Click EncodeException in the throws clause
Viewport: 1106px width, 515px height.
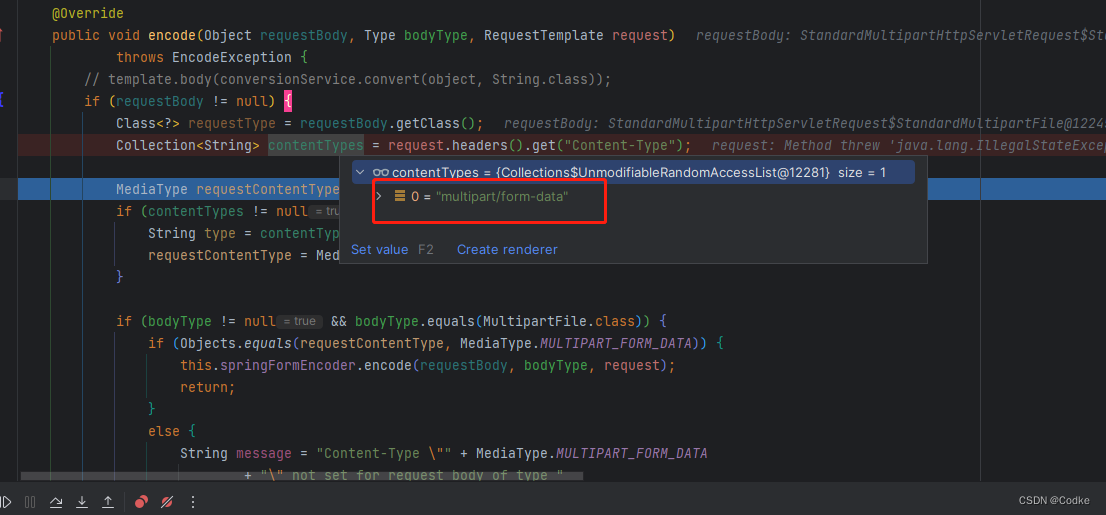[x=229, y=57]
